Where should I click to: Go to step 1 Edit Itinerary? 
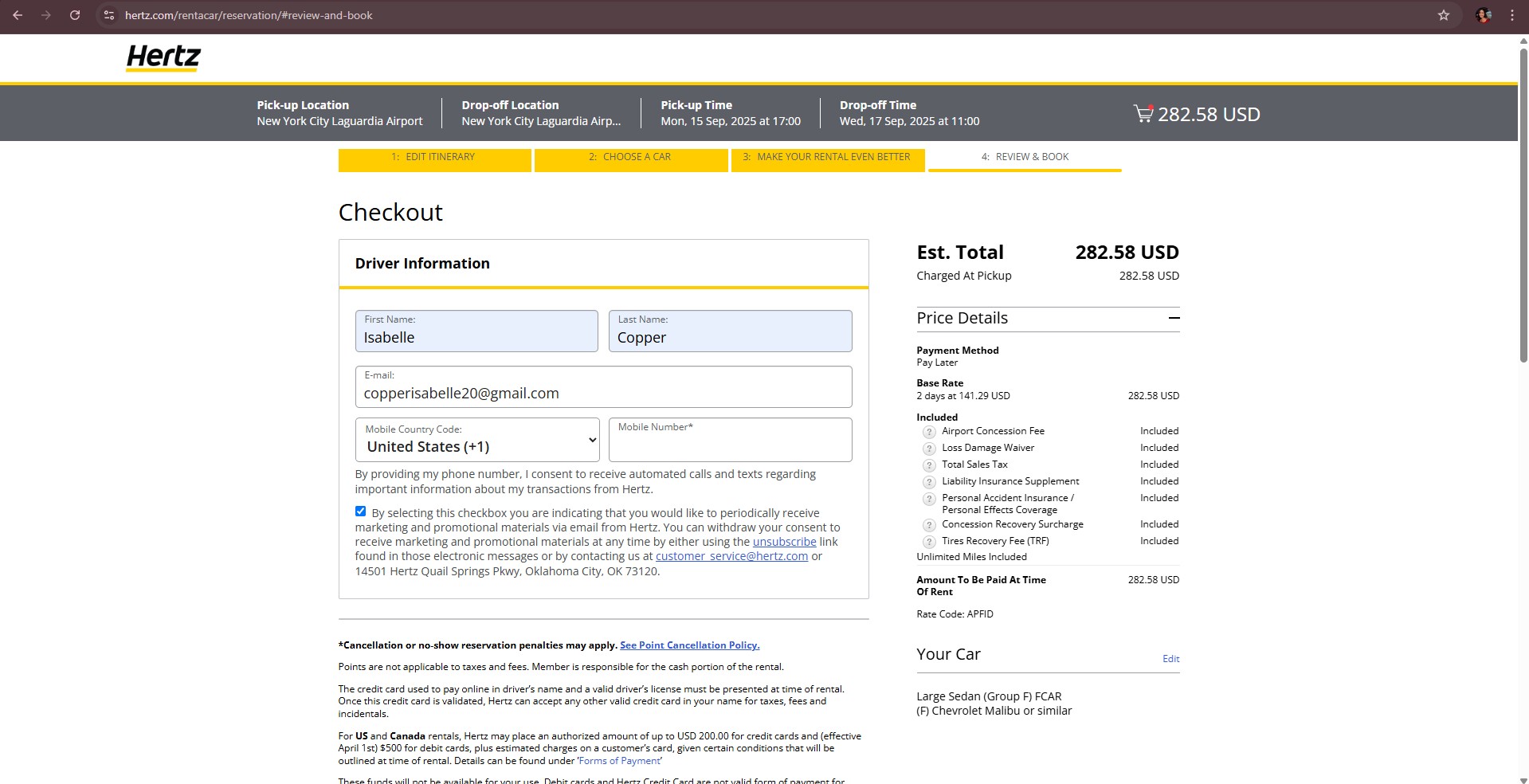pyautogui.click(x=434, y=159)
